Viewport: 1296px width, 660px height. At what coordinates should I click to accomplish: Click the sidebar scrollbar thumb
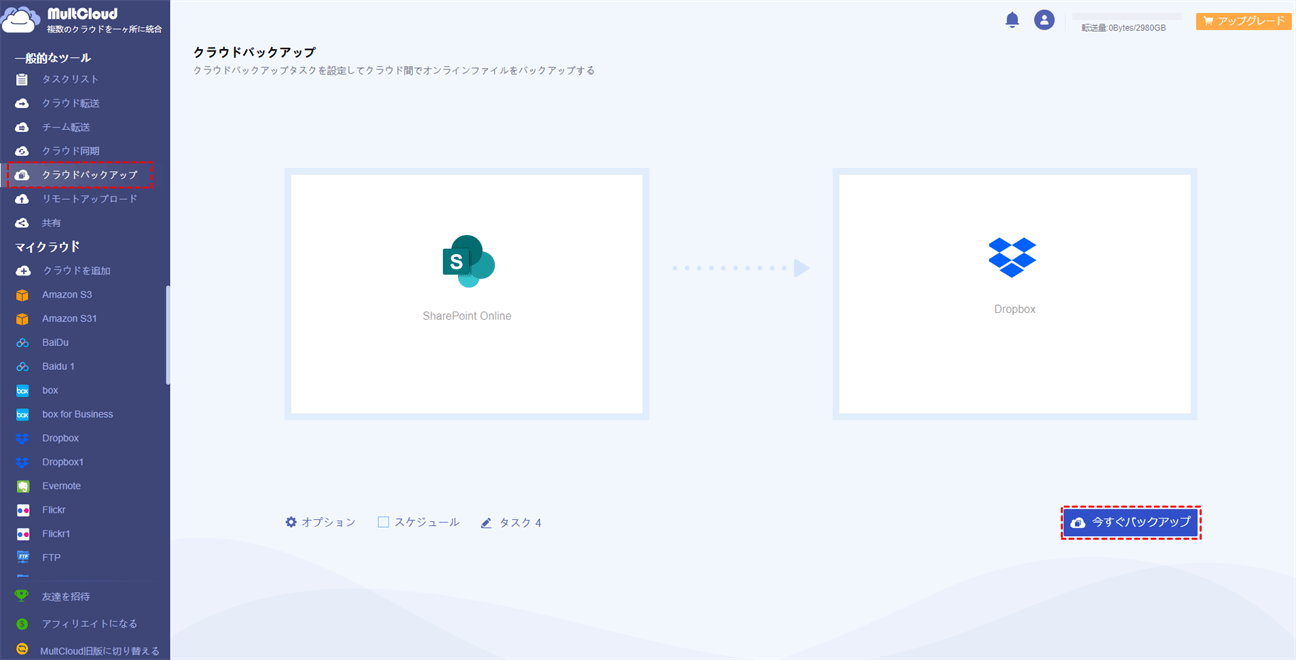point(168,335)
